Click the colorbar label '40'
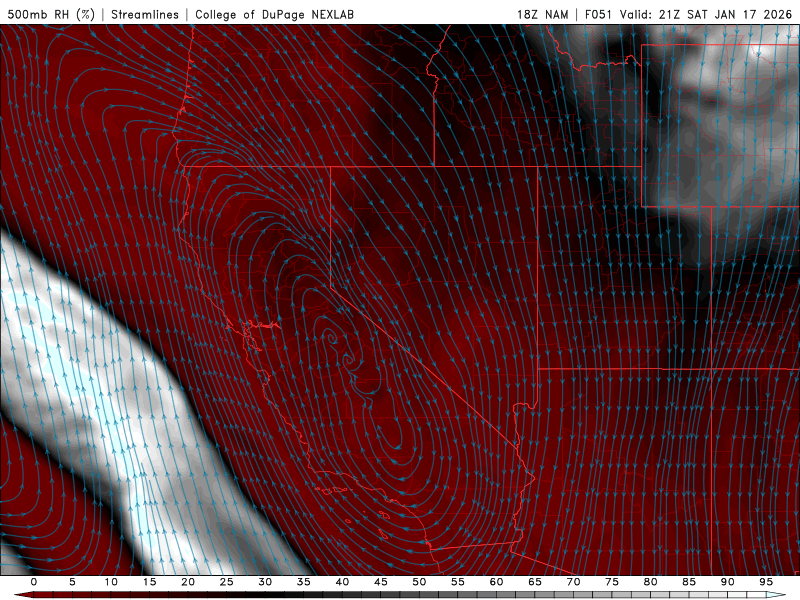 pyautogui.click(x=342, y=582)
